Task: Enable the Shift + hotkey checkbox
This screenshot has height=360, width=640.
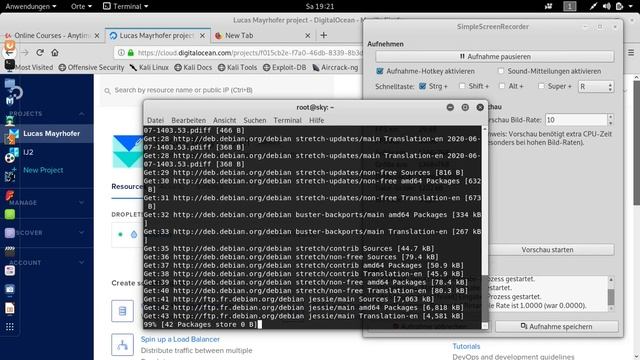Action: pos(462,86)
